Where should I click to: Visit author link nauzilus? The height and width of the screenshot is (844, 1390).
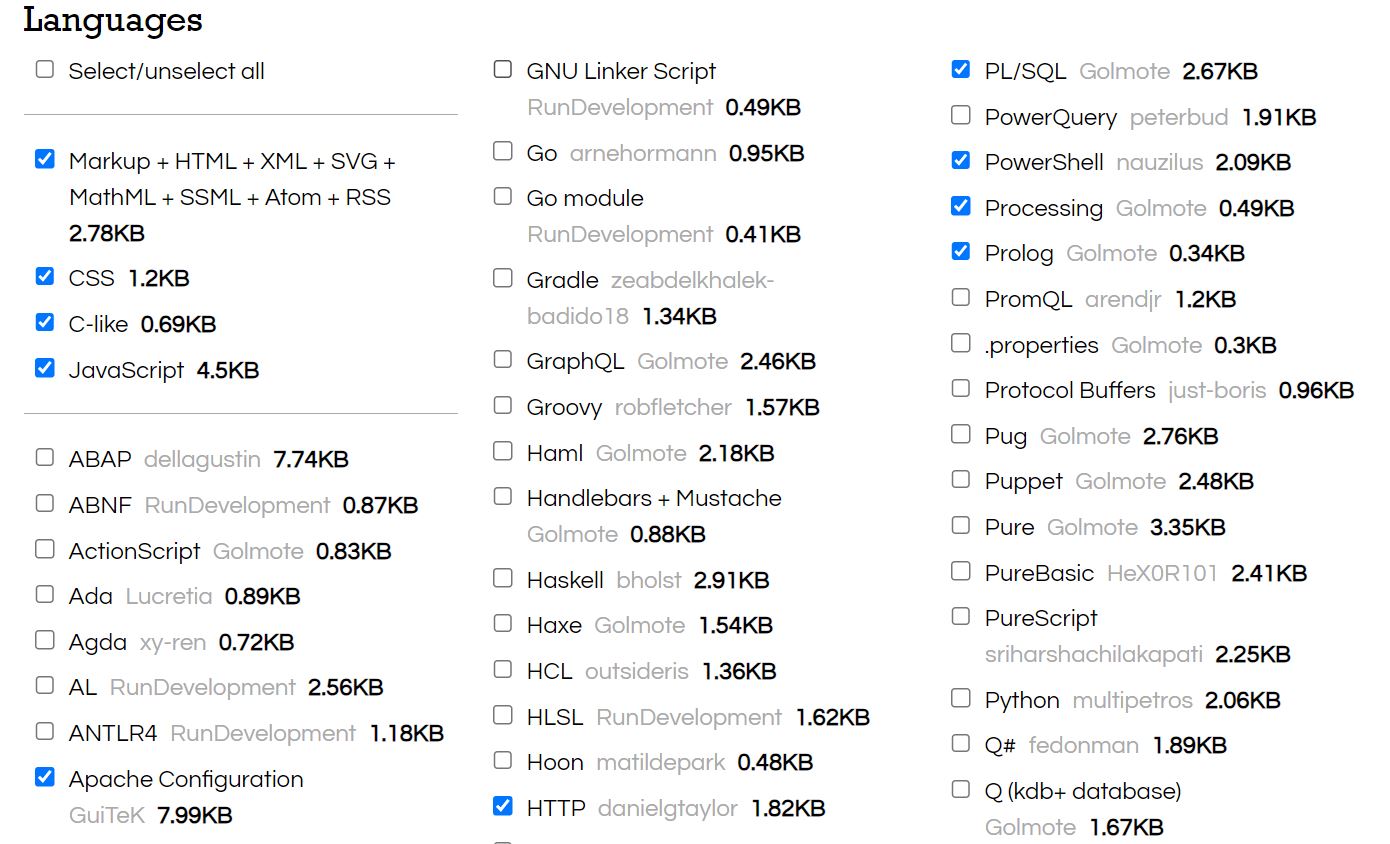(x=1160, y=163)
